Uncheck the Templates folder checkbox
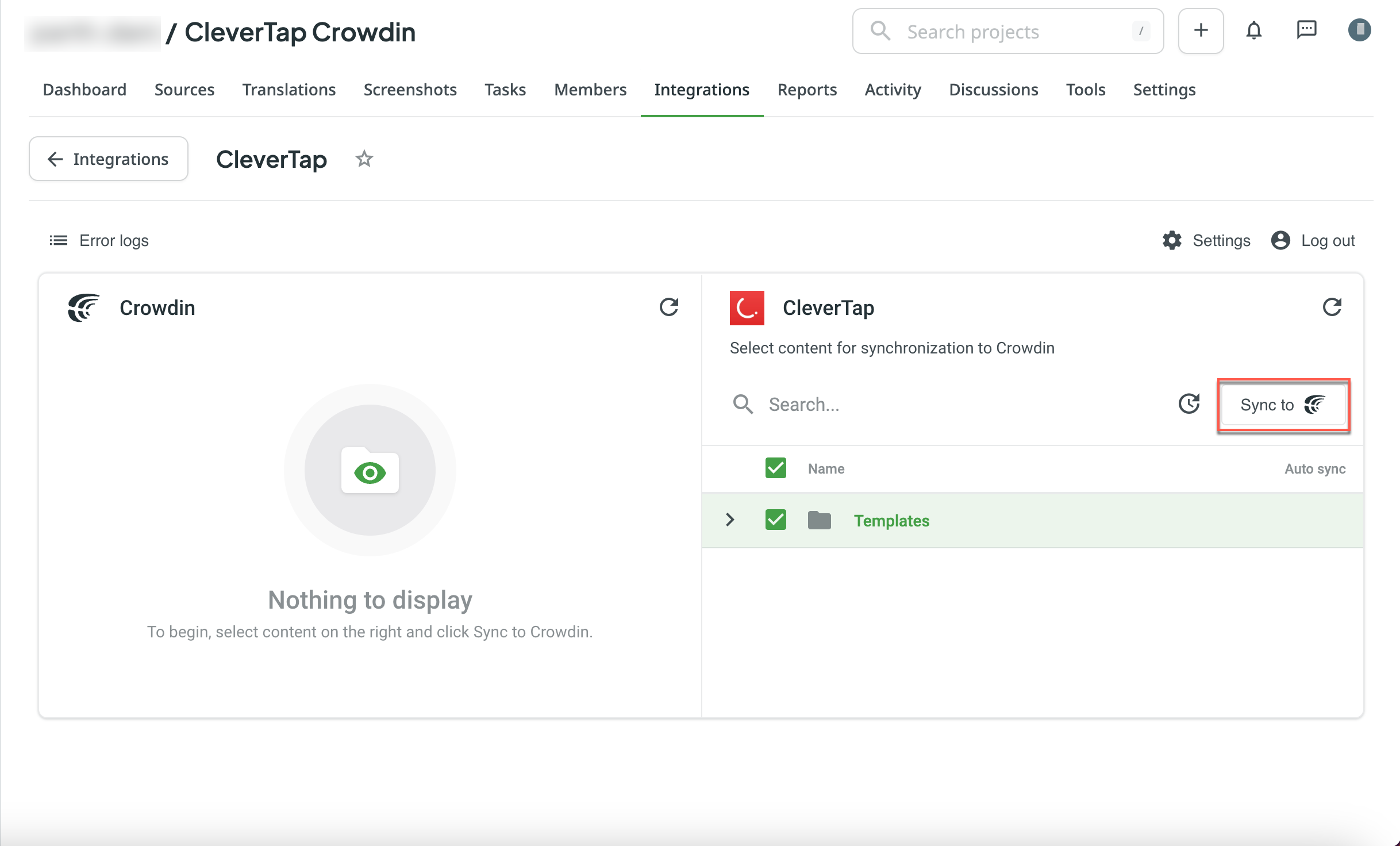The height and width of the screenshot is (846, 1400). tap(775, 520)
